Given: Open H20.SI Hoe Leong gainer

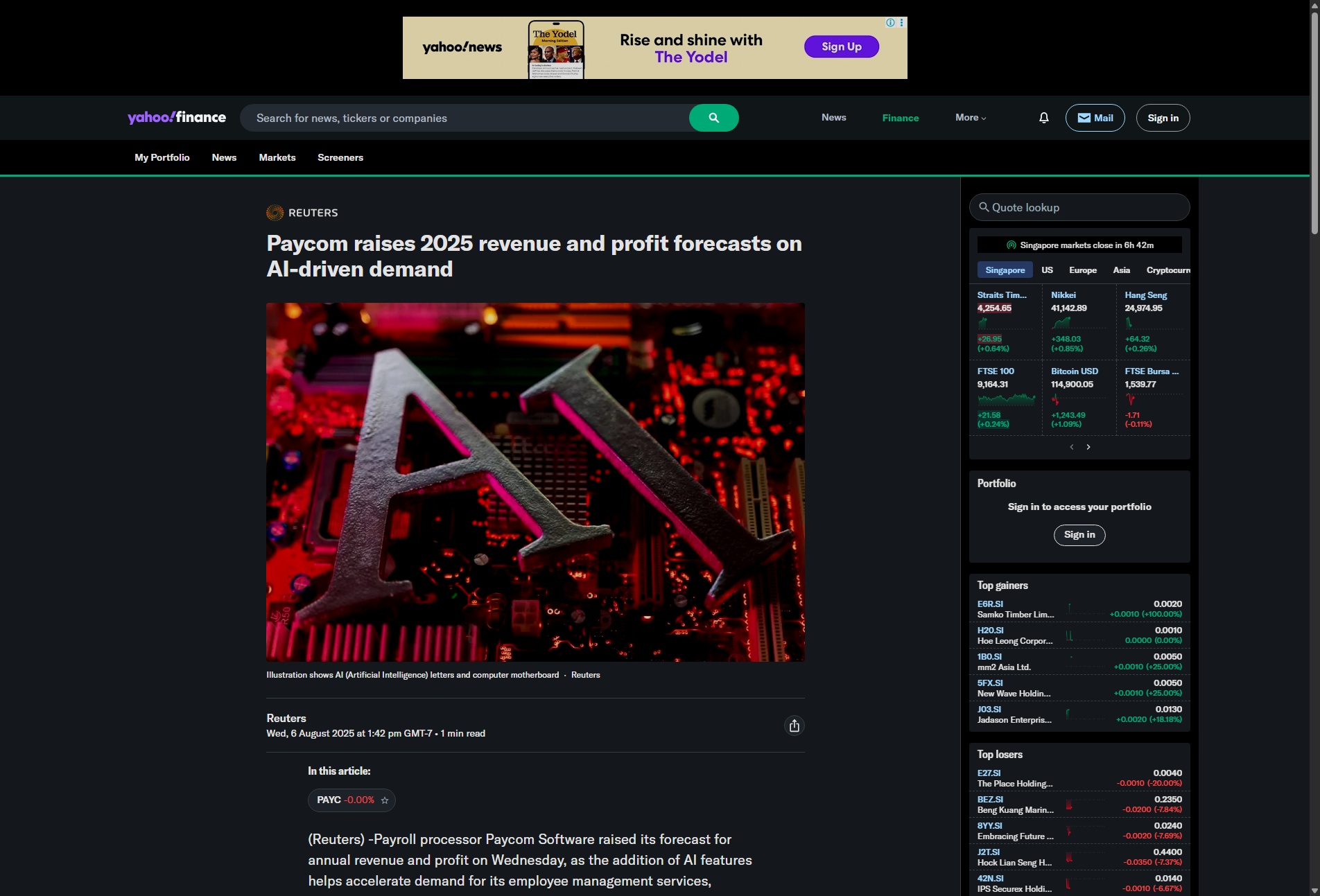Looking at the screenshot, I should tap(1079, 635).
